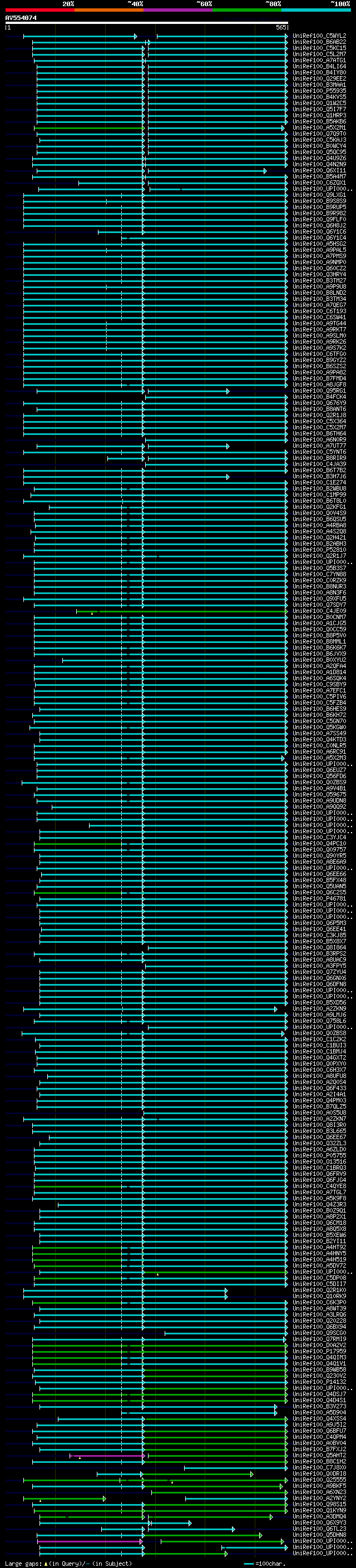Open hit UniRef100_A6SQK4
Viewport: 356px width, 1568px height.
pos(319,678)
